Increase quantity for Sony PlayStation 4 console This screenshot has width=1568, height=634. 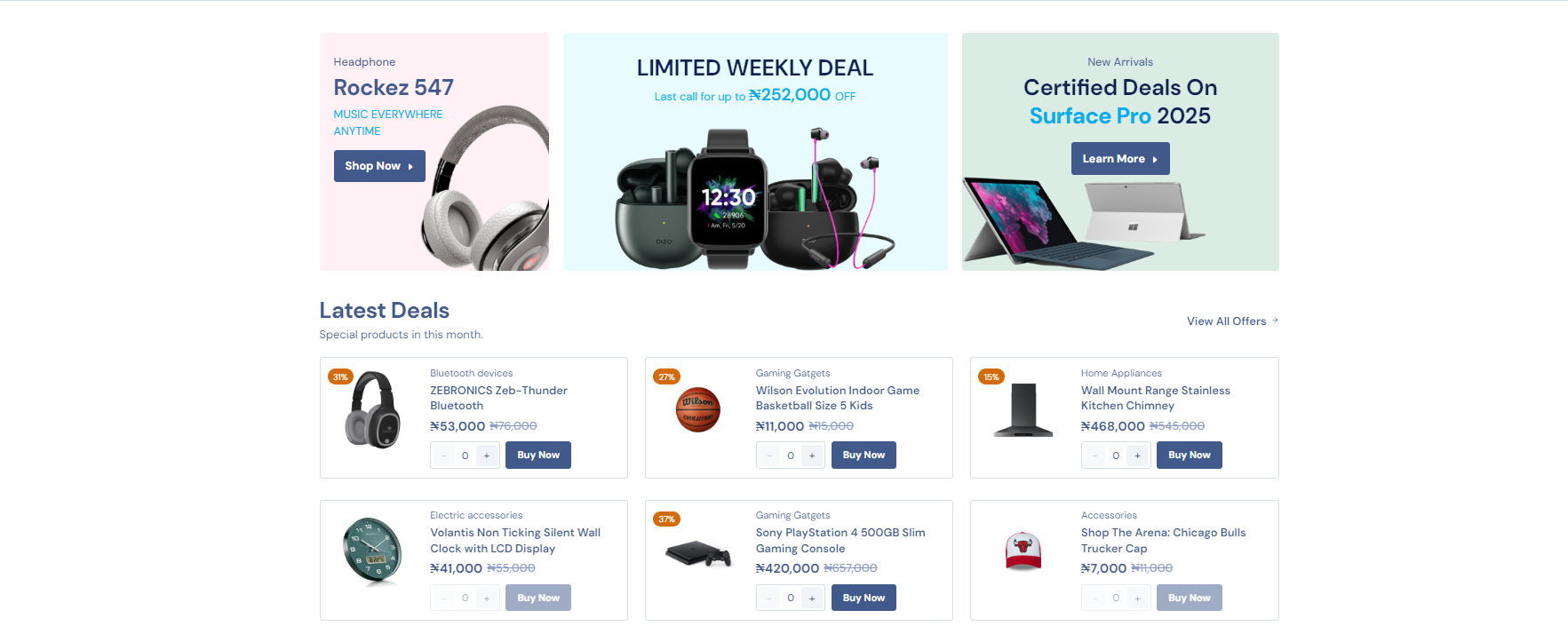click(812, 598)
